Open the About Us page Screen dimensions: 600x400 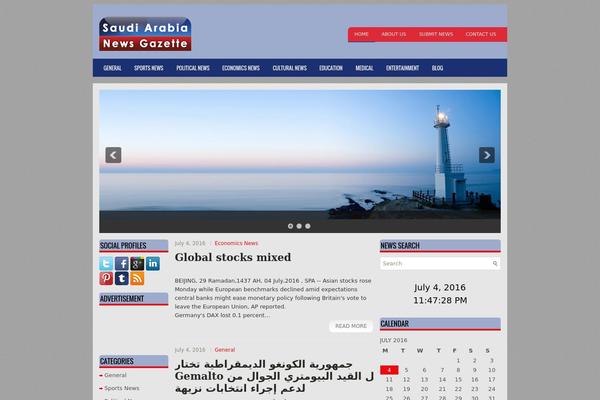coord(394,34)
